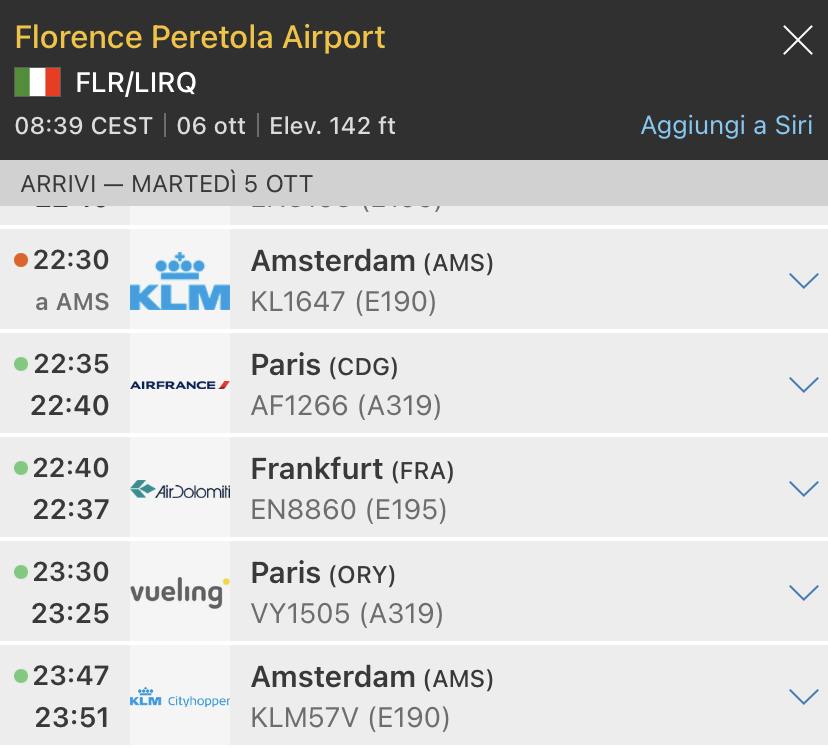Select the Arrivi — Martedì 5 Ott header
Screen dimensions: 828x748
(167, 184)
